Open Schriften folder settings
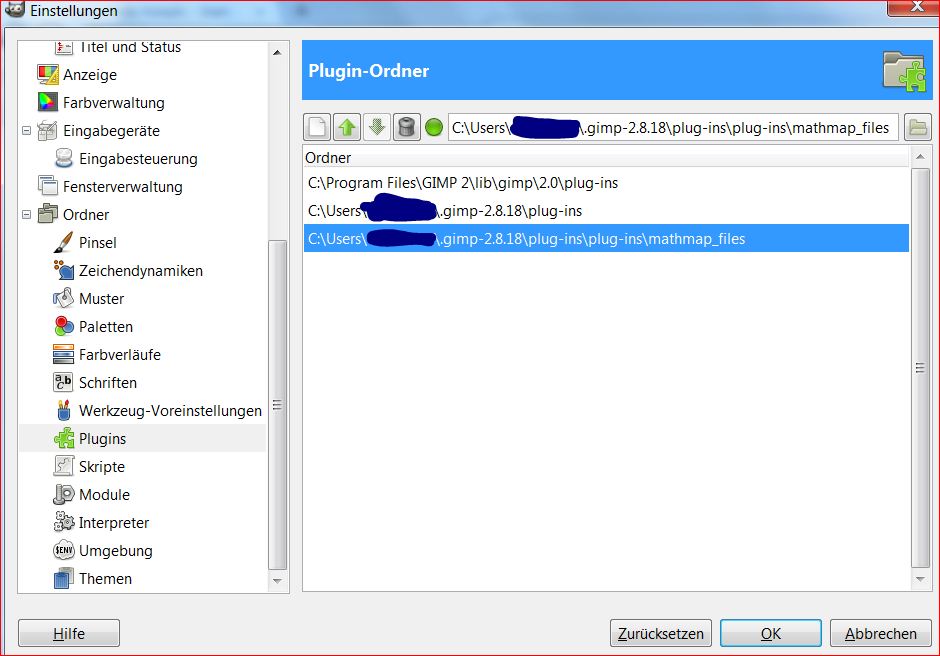The image size is (940, 656). pyautogui.click(x=107, y=383)
